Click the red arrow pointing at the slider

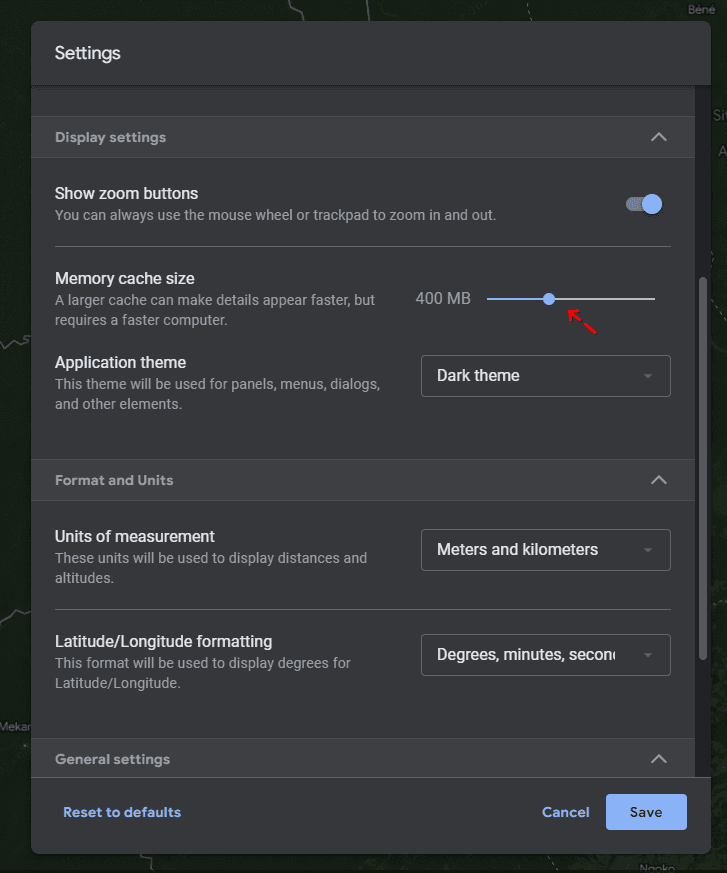[x=585, y=320]
